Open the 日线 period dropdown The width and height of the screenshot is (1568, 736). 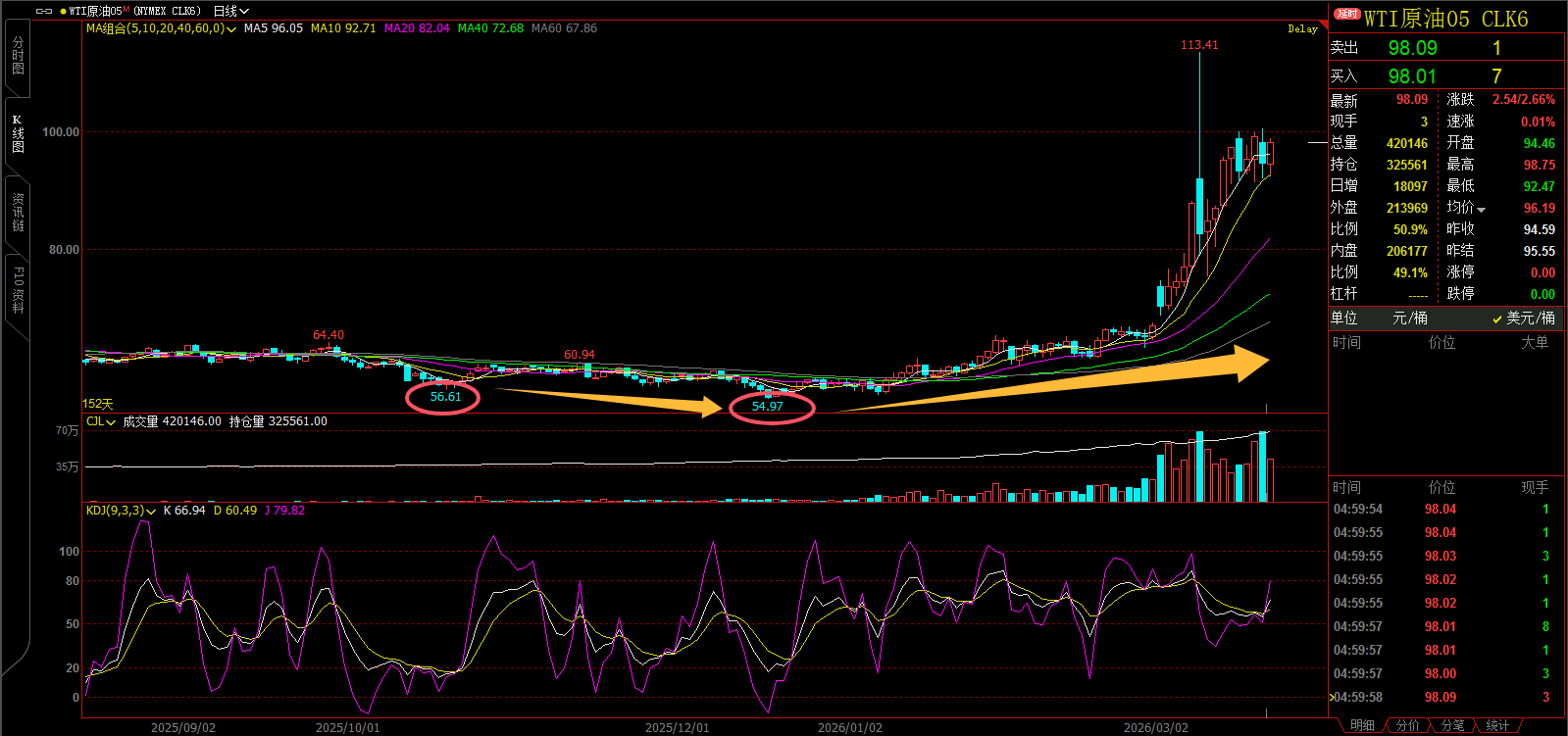click(x=231, y=11)
